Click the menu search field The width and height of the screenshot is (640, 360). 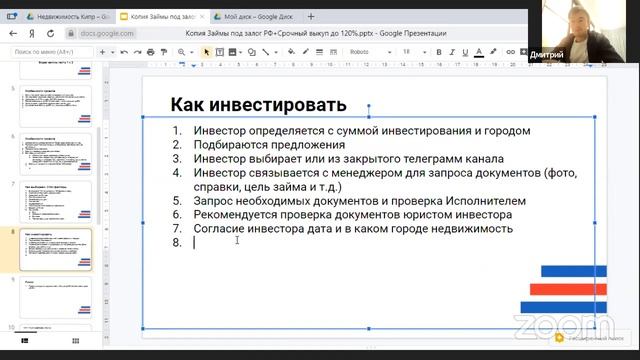pos(51,52)
